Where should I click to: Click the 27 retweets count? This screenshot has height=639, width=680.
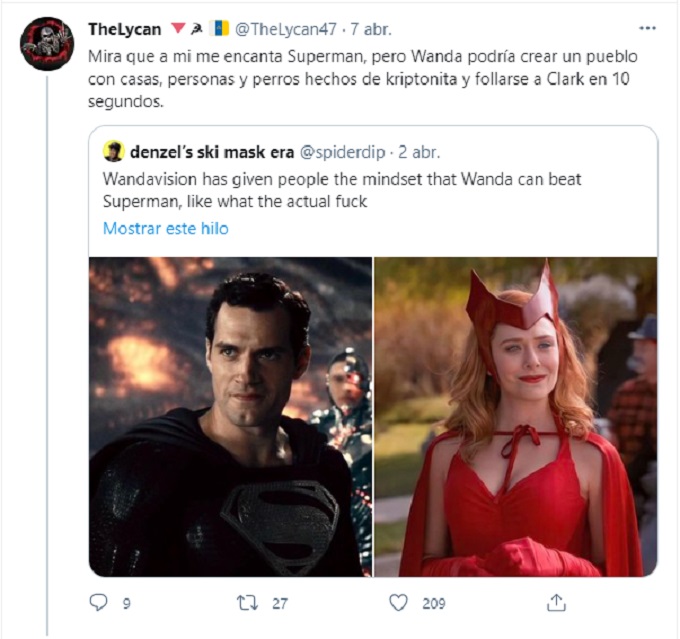click(x=280, y=602)
